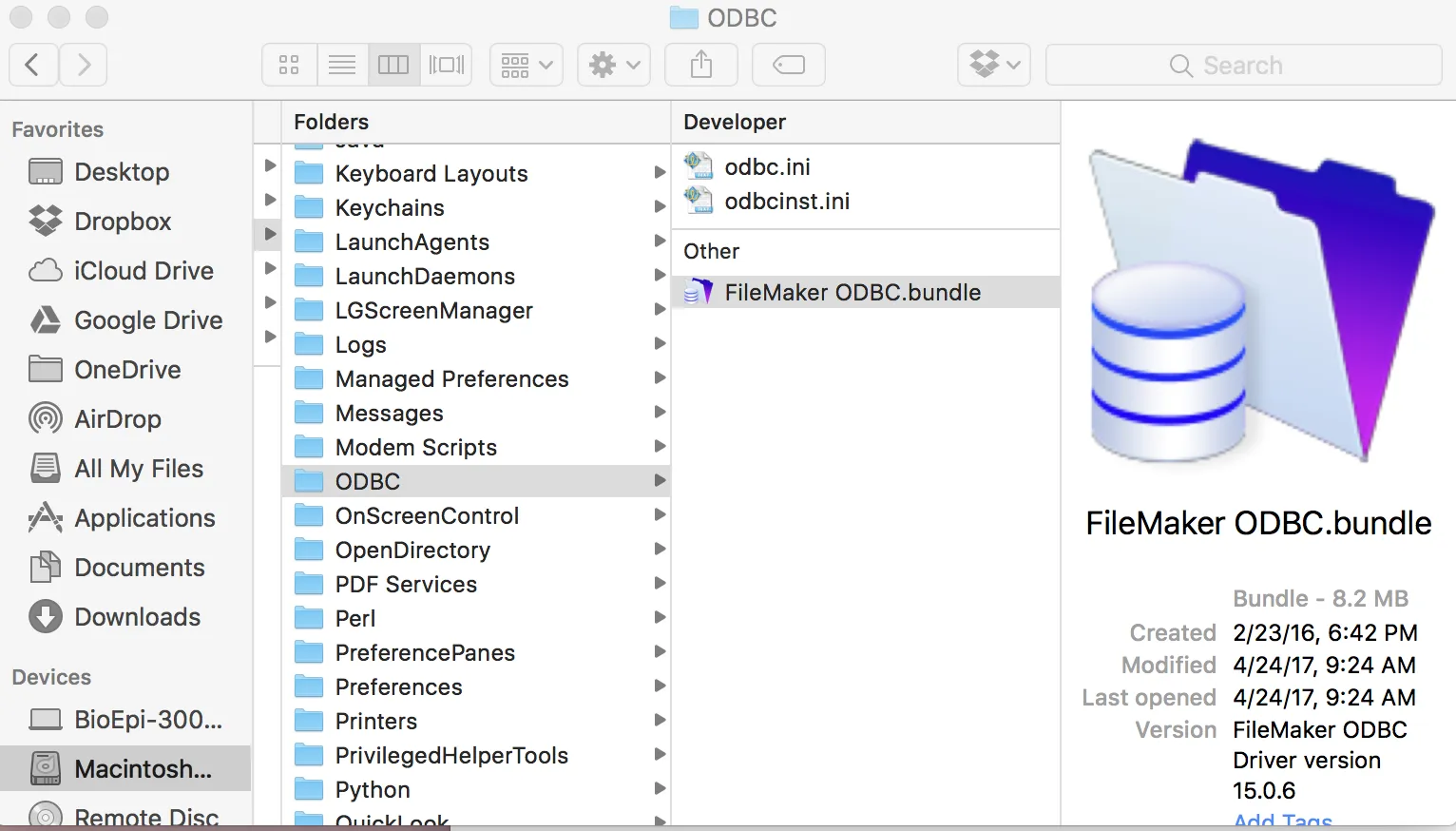Viewport: 1456px width, 831px height.
Task: Open the Dropbox toolbar dropdown
Action: click(994, 65)
